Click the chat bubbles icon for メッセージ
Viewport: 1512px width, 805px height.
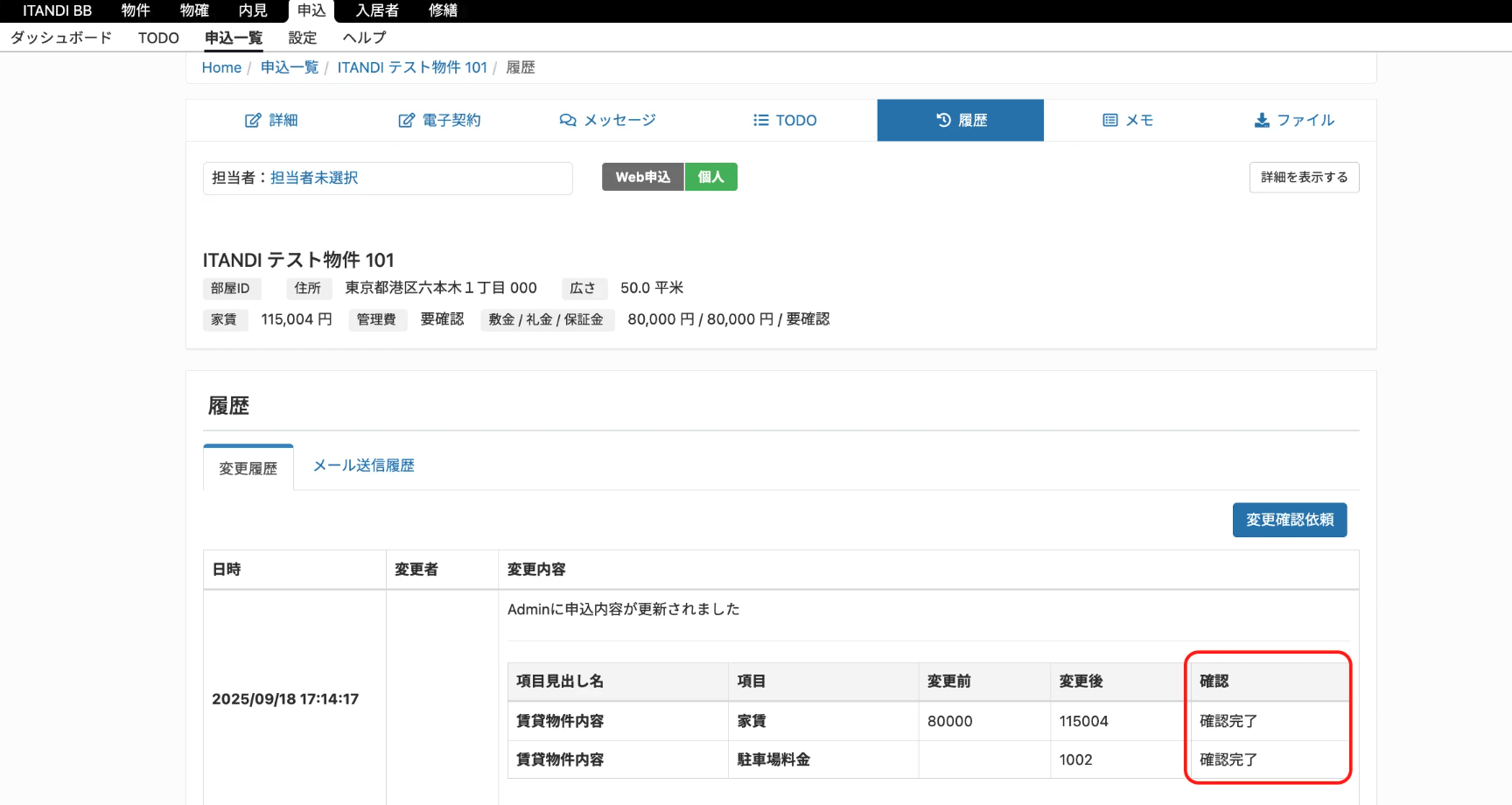pos(568,121)
